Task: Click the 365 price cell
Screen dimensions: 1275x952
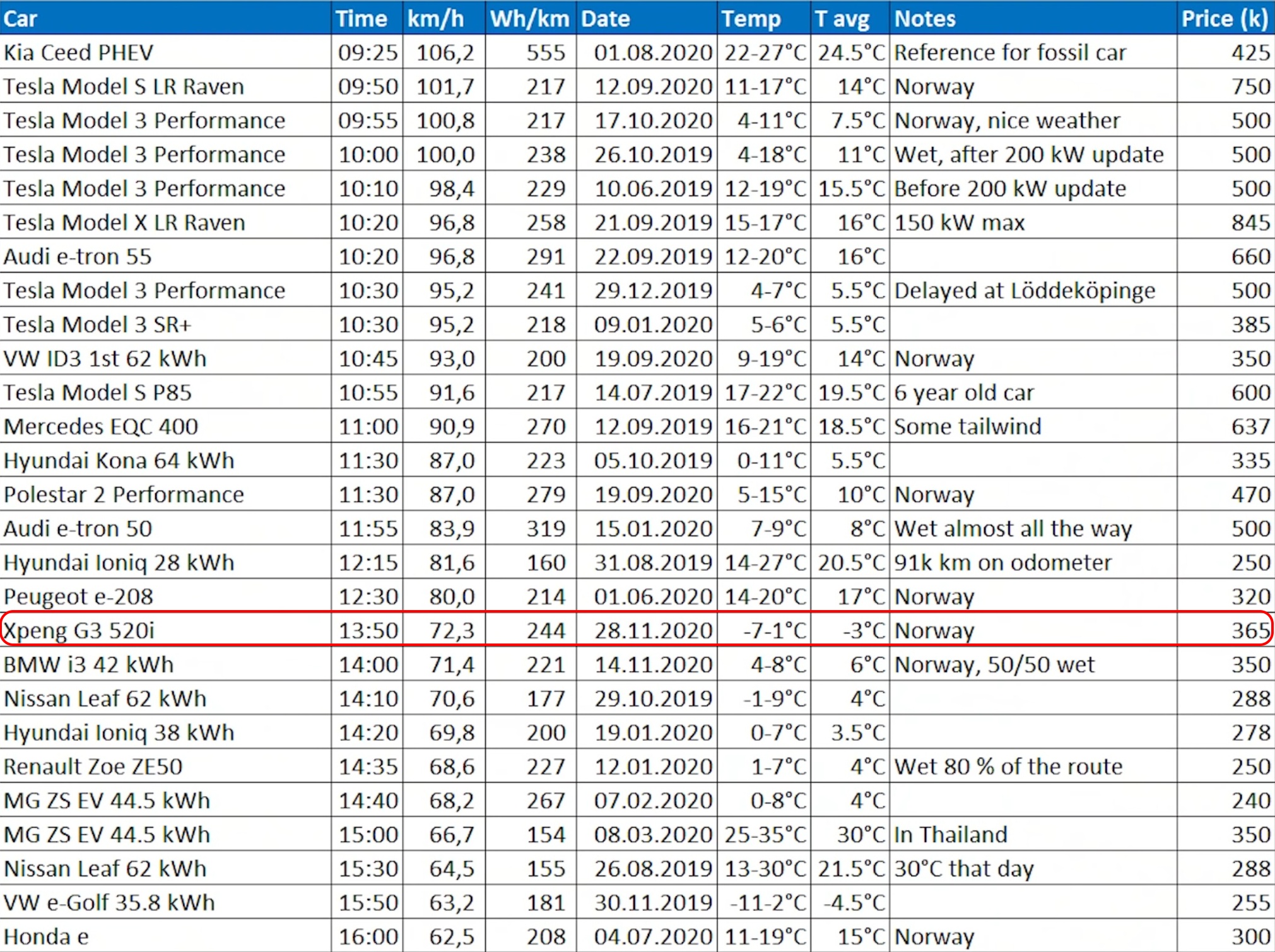Action: pyautogui.click(x=1226, y=630)
